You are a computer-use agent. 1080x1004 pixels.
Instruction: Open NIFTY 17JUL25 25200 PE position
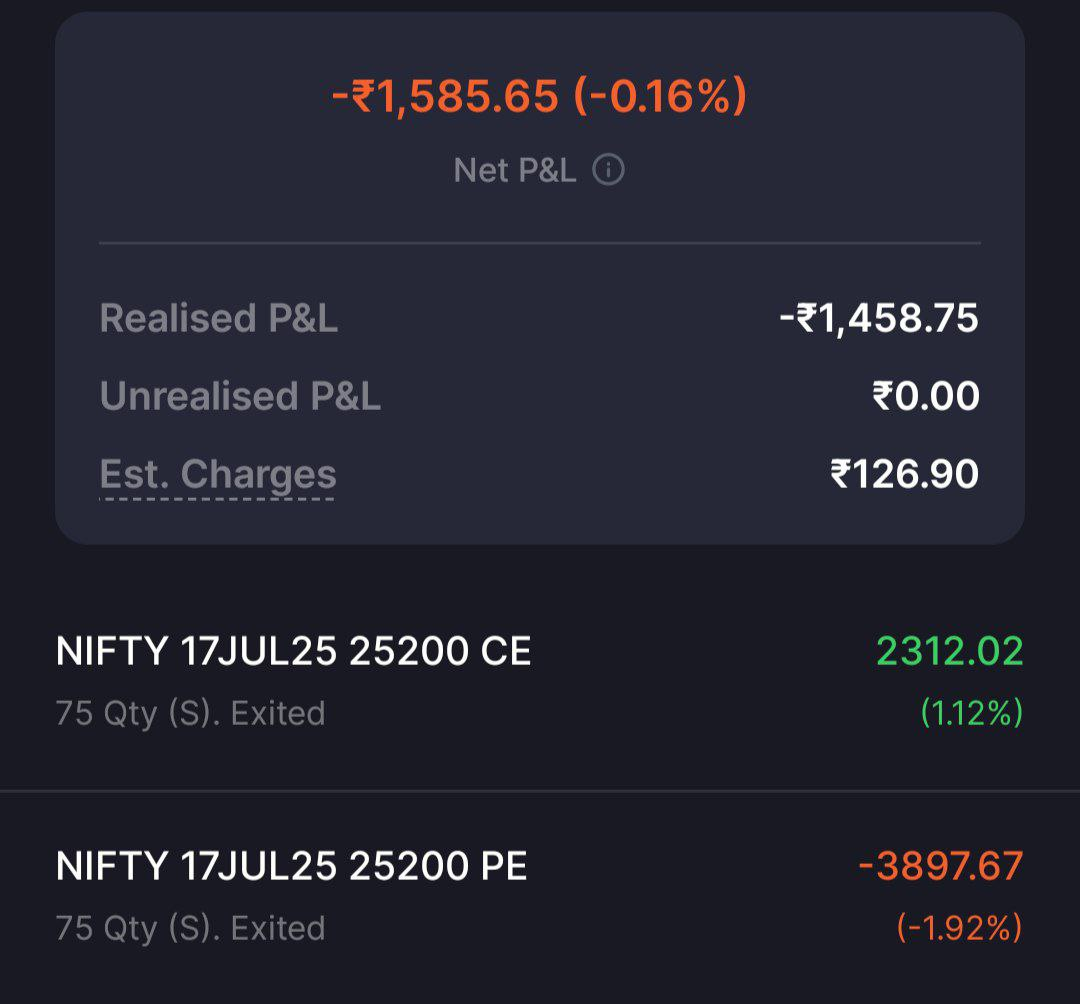click(540, 895)
